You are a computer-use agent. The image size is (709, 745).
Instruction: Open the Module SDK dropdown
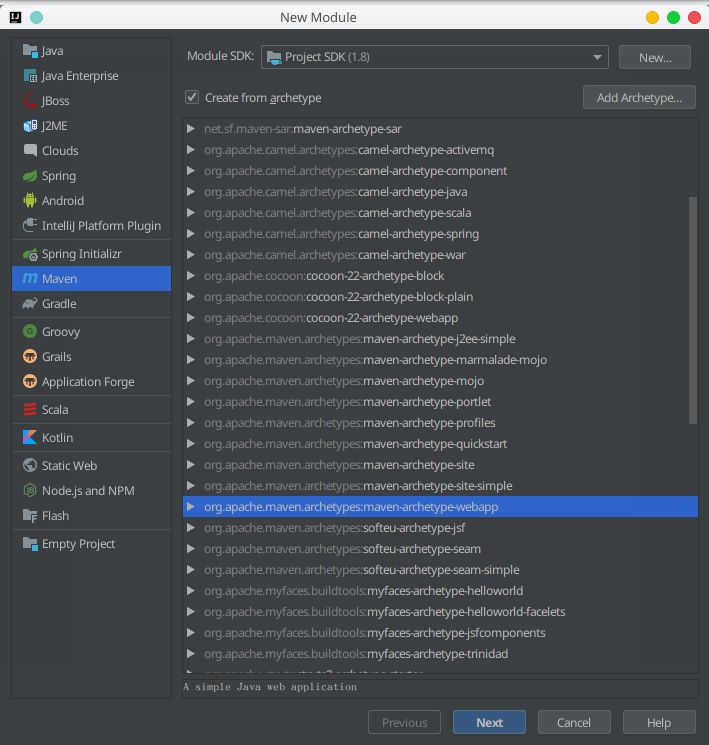click(x=434, y=57)
